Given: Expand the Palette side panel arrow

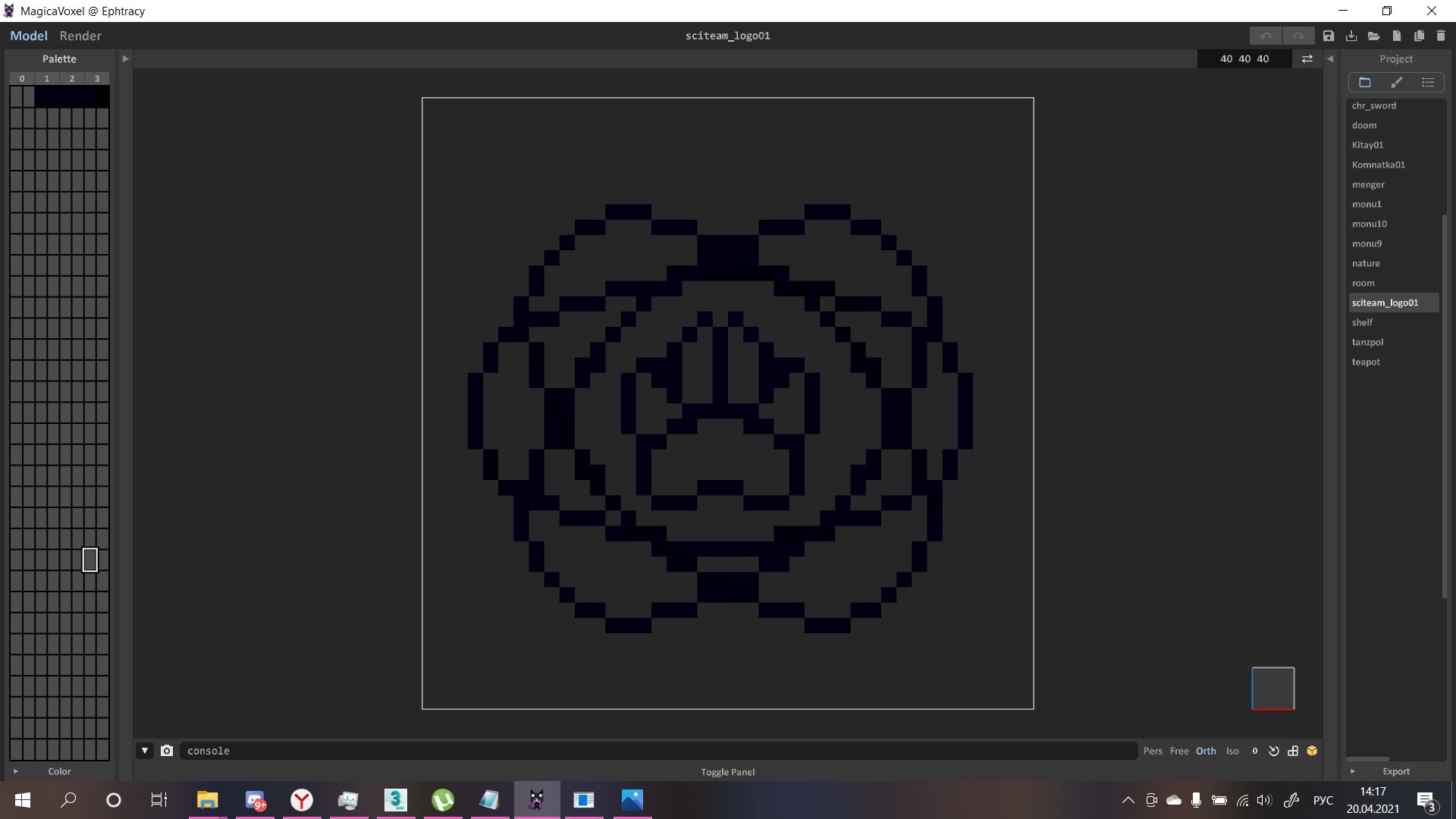Looking at the screenshot, I should point(125,59).
